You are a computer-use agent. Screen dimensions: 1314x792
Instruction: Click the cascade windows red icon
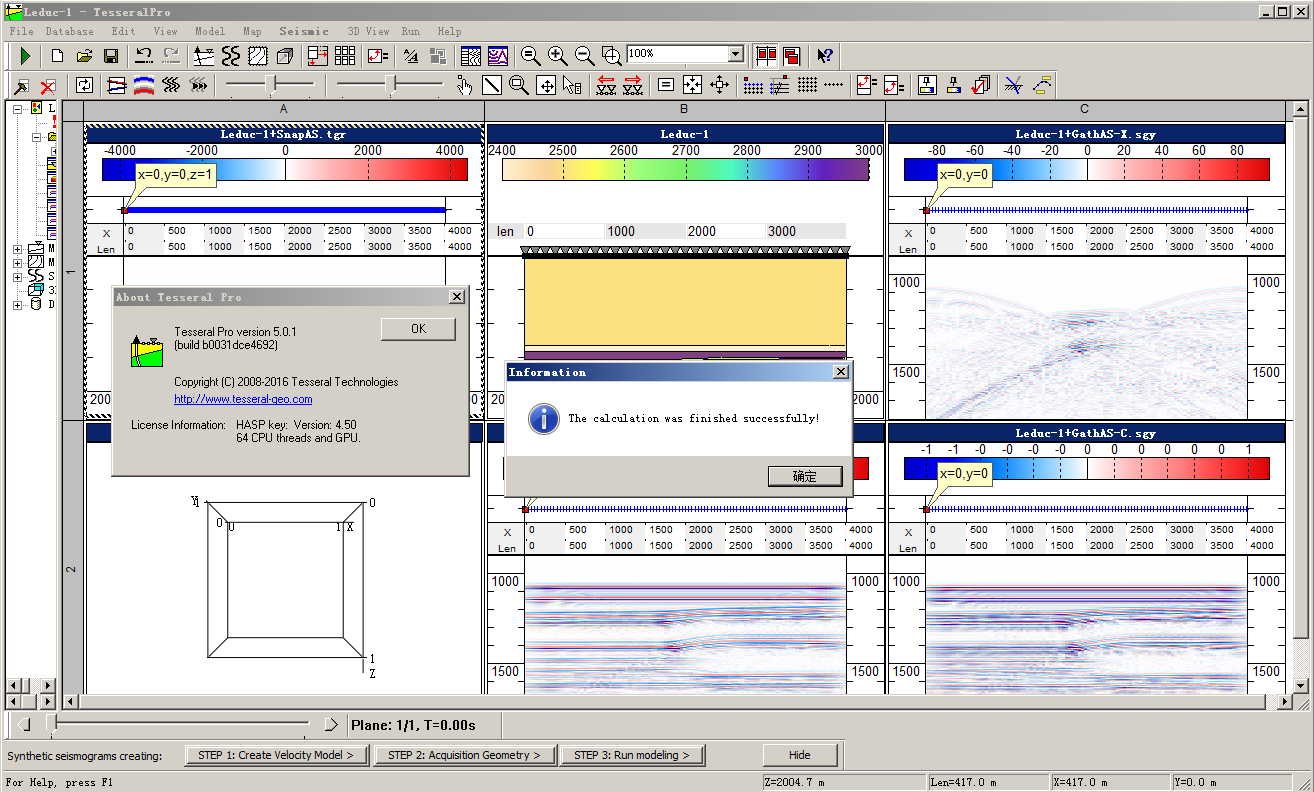792,56
